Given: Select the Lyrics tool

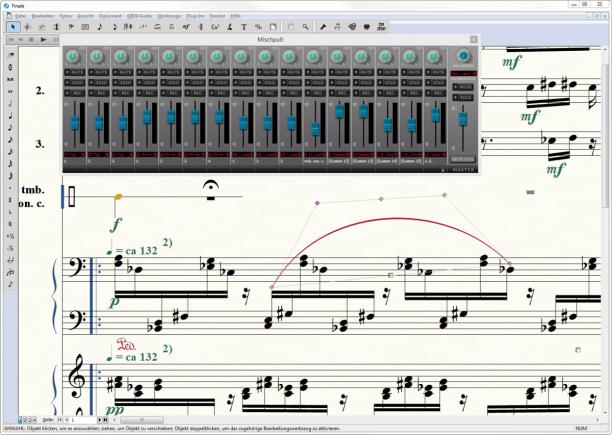Looking at the screenshot, I should point(230,27).
